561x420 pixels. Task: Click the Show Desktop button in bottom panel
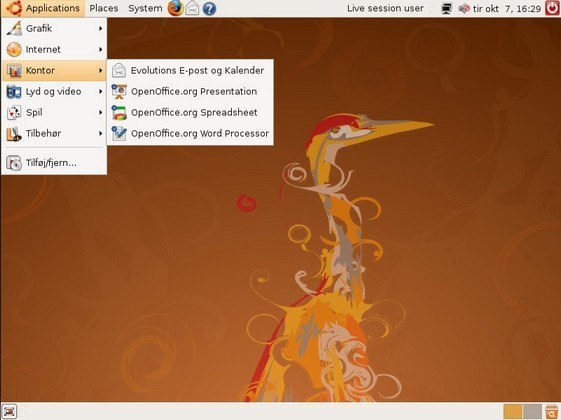click(x=9, y=411)
